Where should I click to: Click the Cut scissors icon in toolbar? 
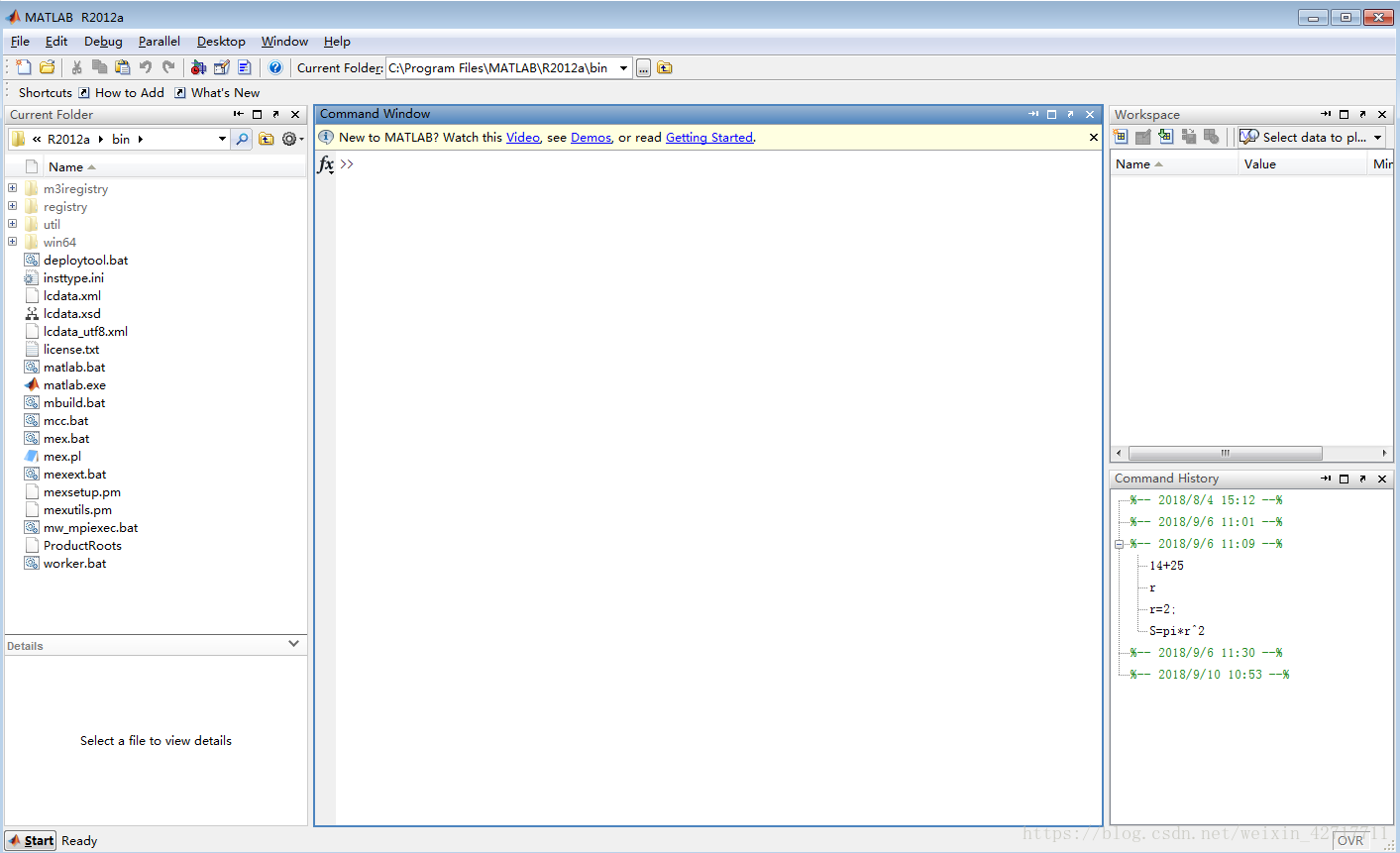coord(76,67)
